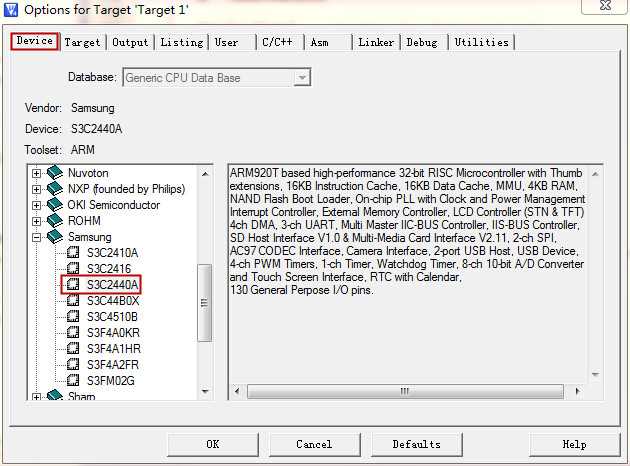Screen dimensions: 630x466
Task: Open the Debug tab
Action: tap(422, 42)
